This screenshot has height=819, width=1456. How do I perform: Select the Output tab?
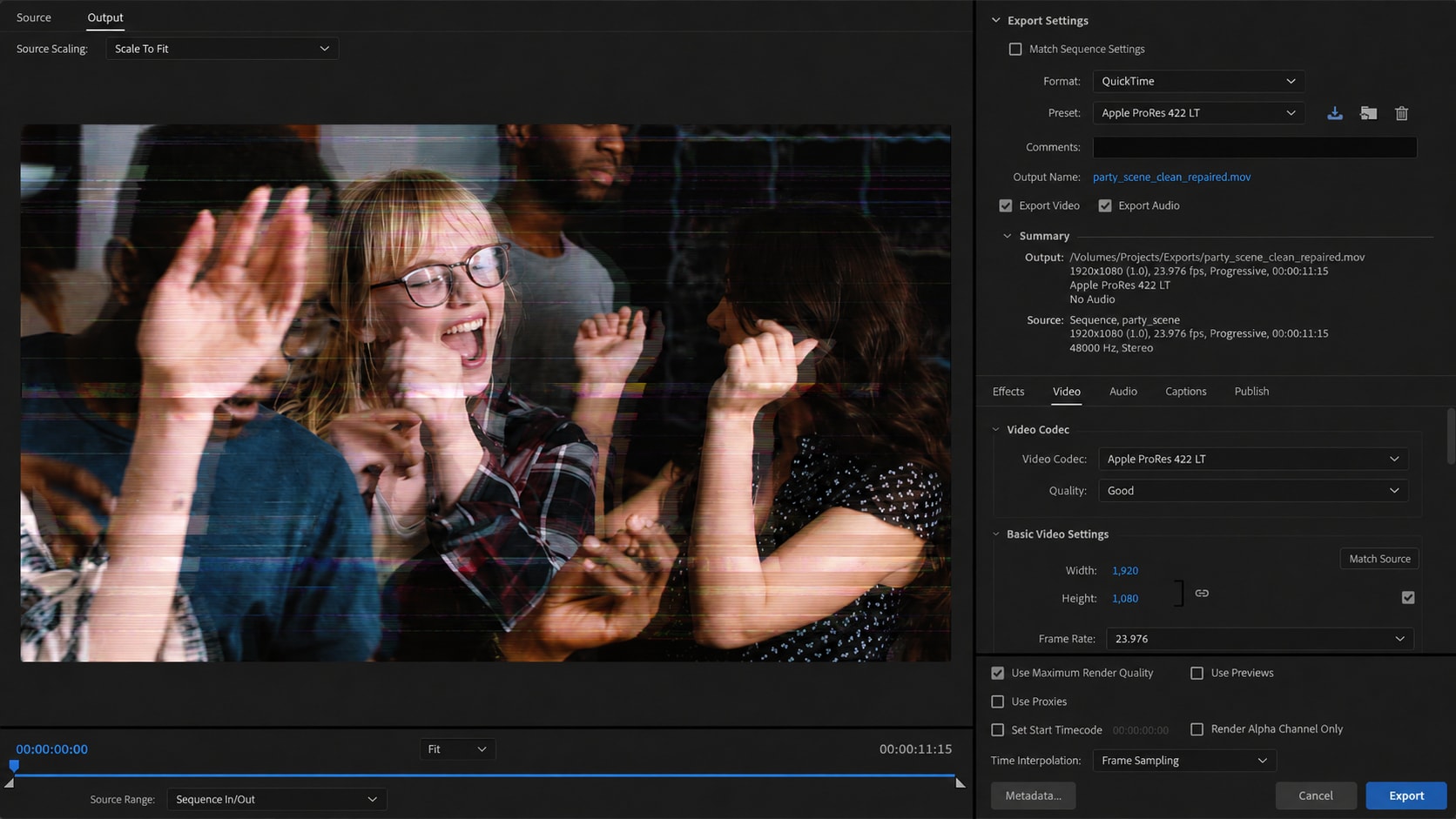click(105, 17)
